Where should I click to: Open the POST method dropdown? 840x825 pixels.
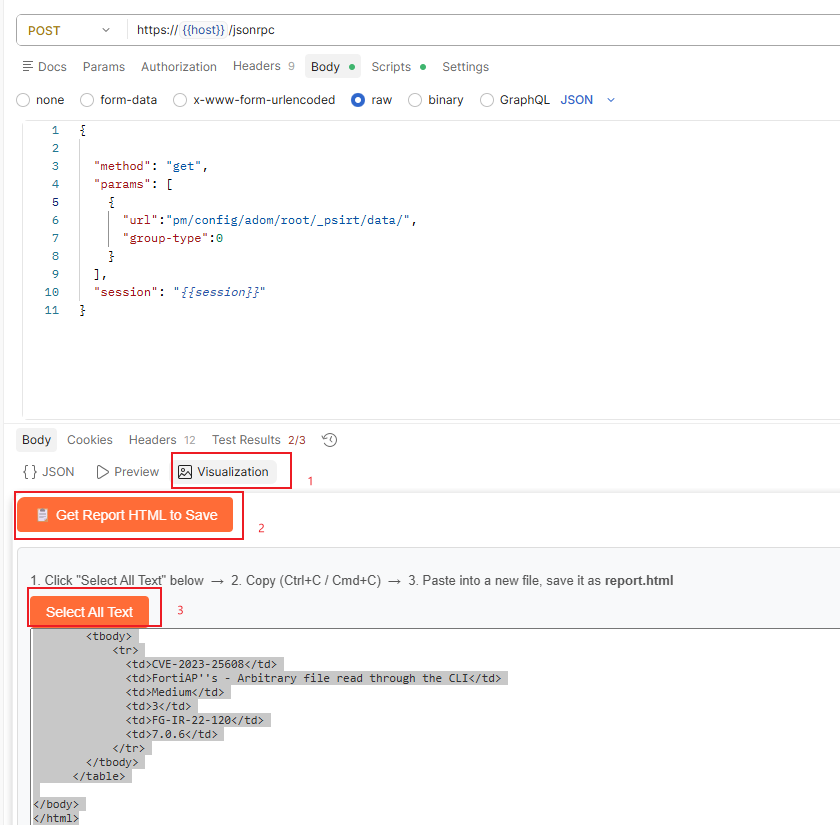click(69, 31)
